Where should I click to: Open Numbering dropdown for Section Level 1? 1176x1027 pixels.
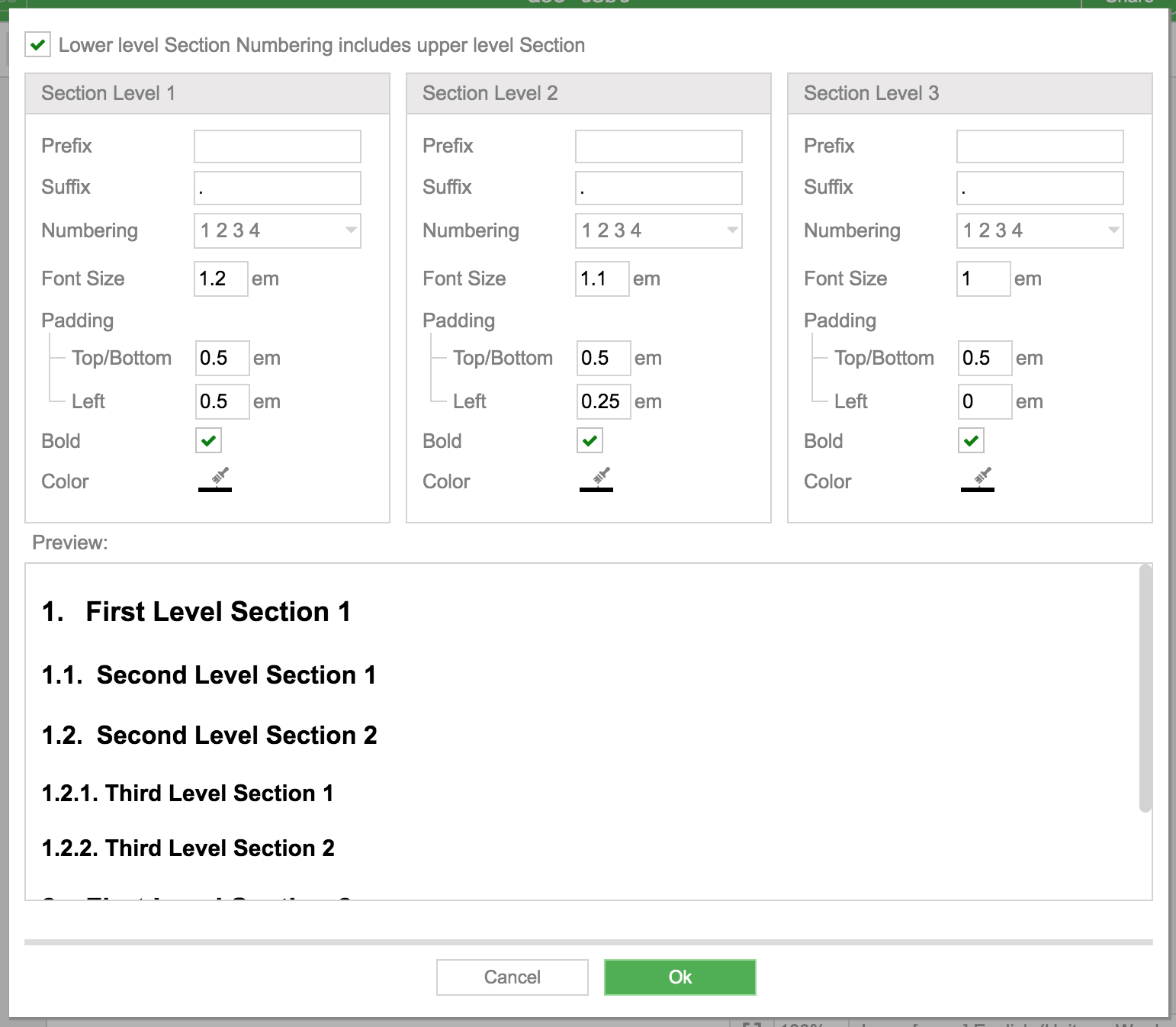[x=278, y=230]
